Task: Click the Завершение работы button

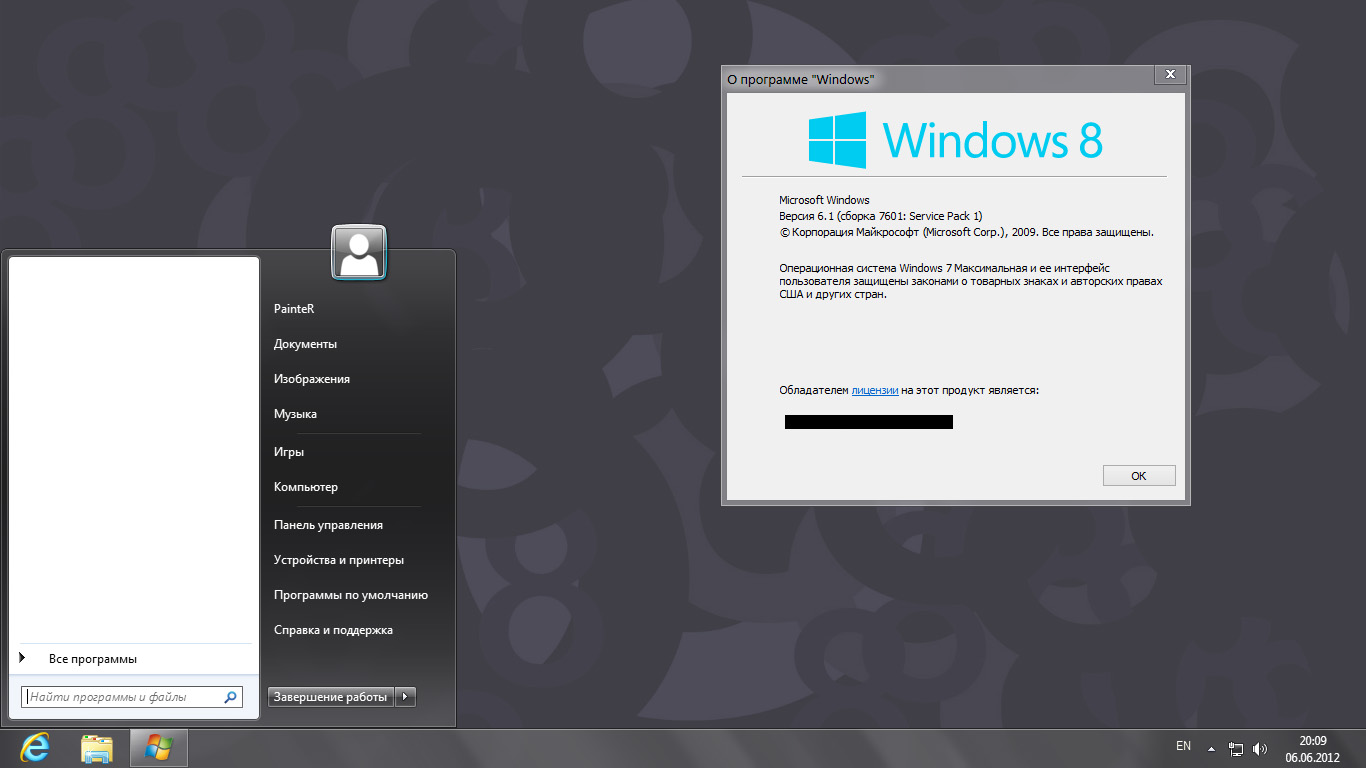Action: tap(331, 697)
